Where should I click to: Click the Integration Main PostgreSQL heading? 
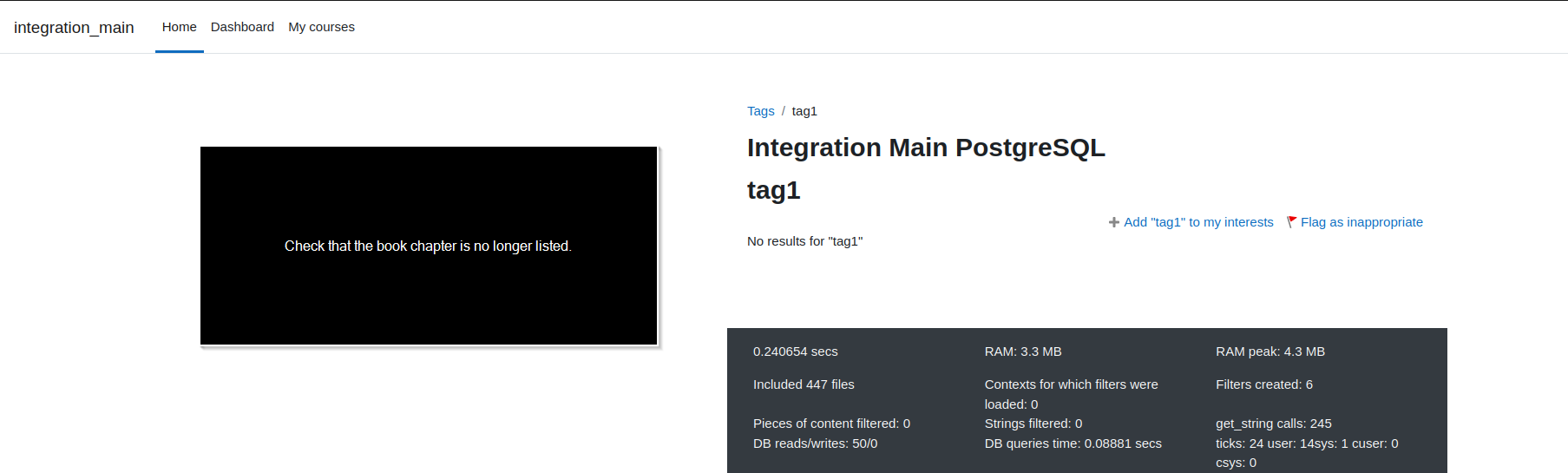[926, 148]
